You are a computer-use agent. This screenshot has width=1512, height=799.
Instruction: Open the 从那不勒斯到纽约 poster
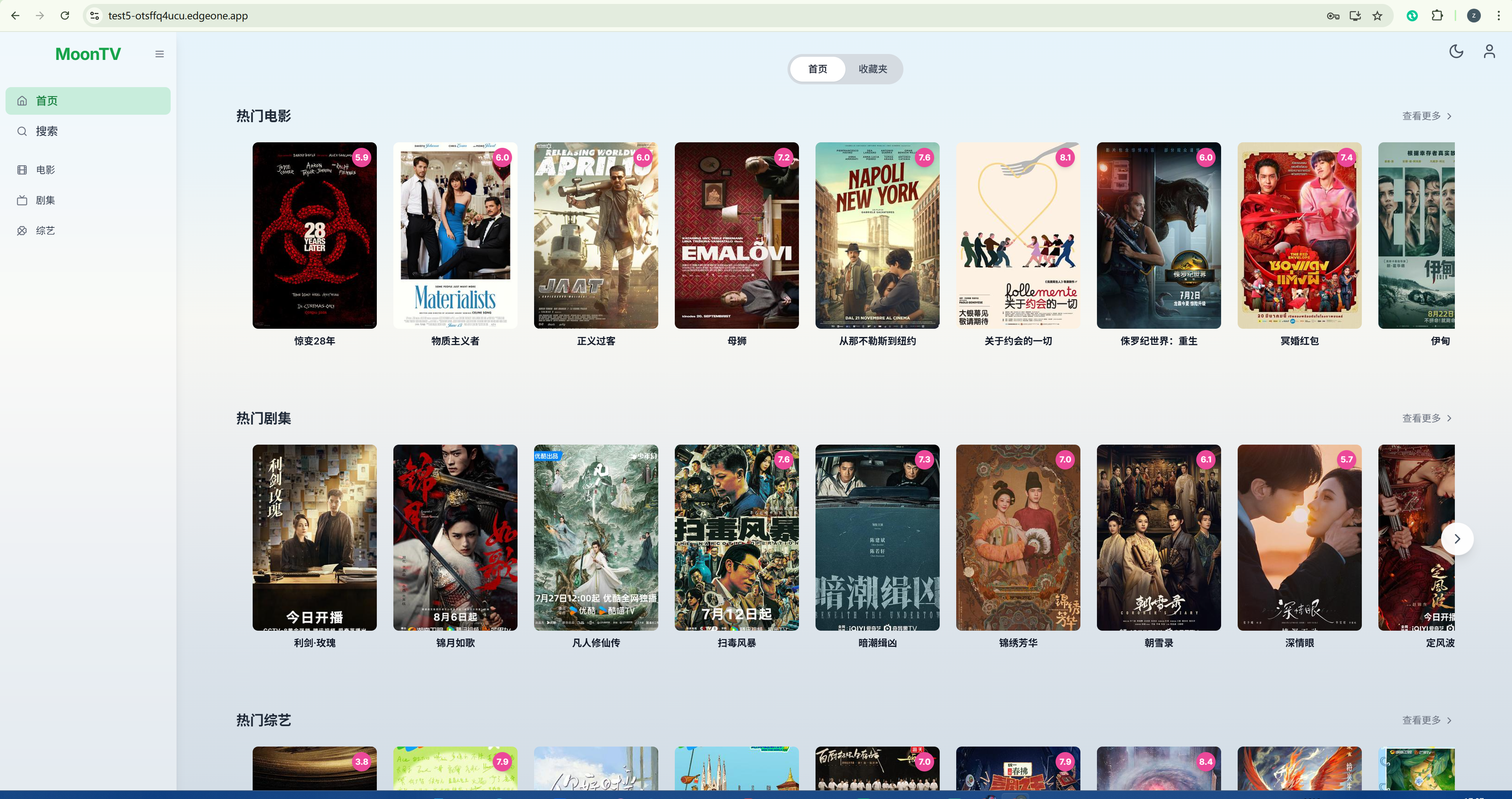877,235
